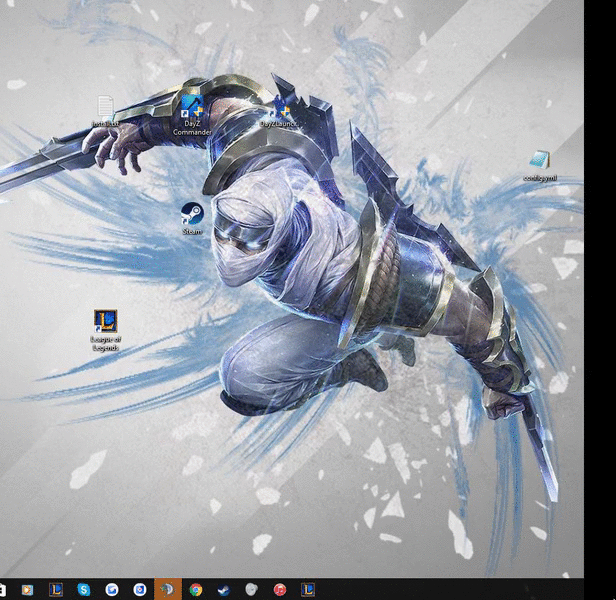
Task: Select the DayZLauncher desktop shortcut
Action: 280,113
